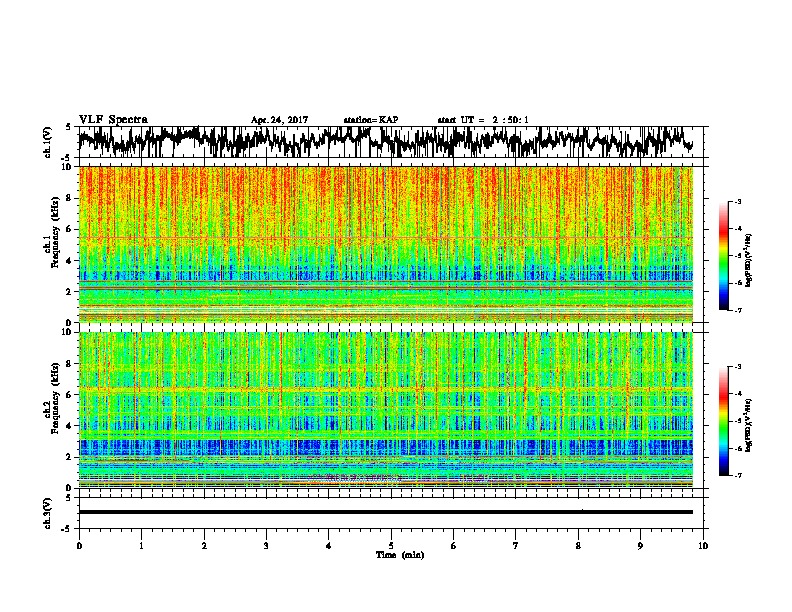Click time axis tick label "4"
The image size is (792, 612).
pyautogui.click(x=329, y=546)
